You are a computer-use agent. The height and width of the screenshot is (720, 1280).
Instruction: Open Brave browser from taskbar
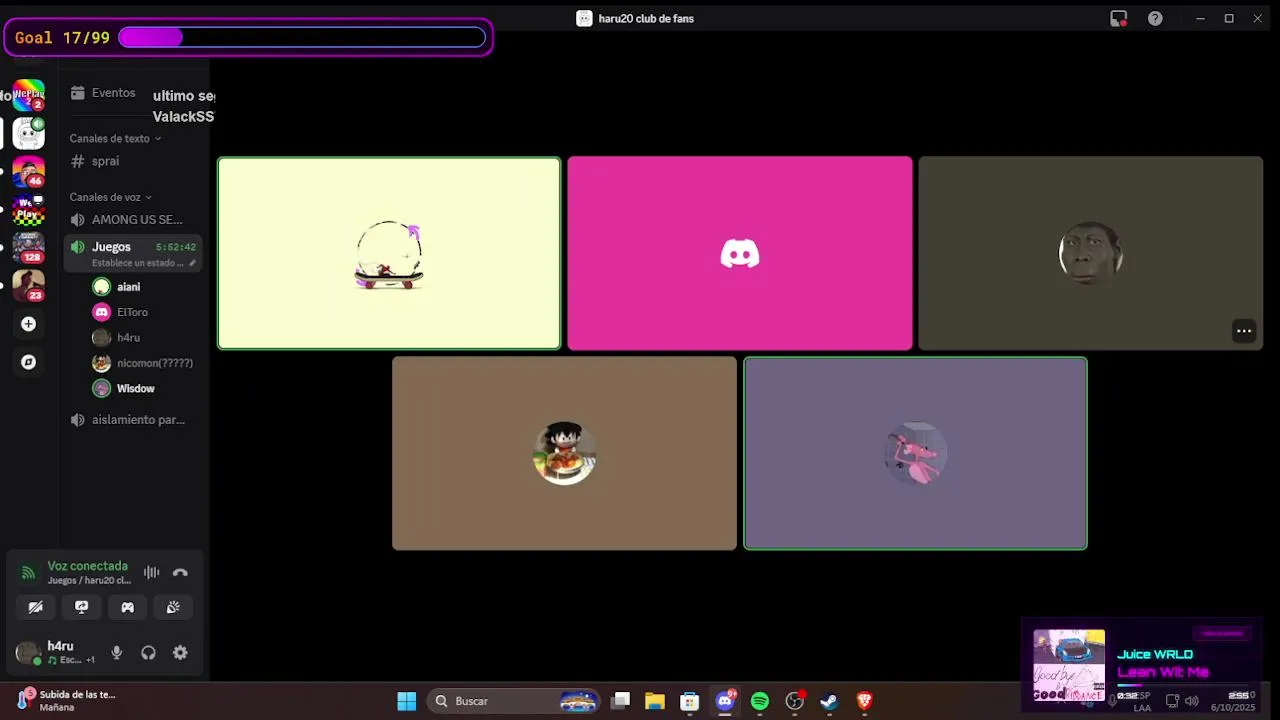pyautogui.click(x=864, y=701)
